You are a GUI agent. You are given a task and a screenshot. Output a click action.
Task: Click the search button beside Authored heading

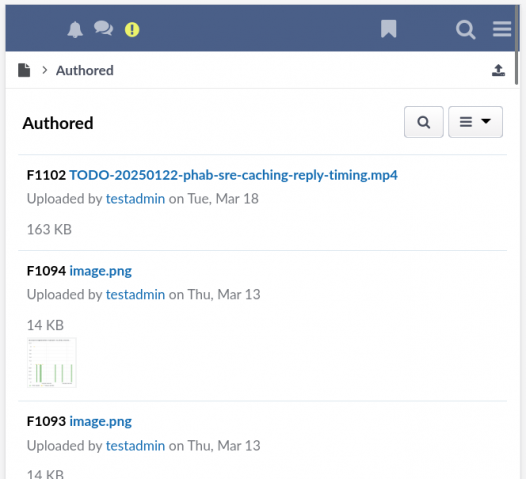click(424, 122)
